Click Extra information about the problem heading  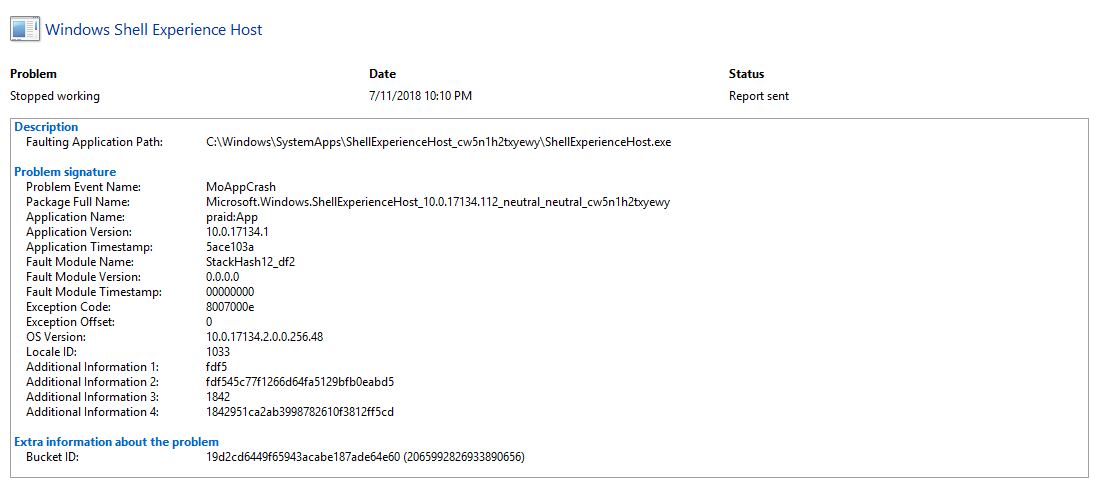coord(116,442)
